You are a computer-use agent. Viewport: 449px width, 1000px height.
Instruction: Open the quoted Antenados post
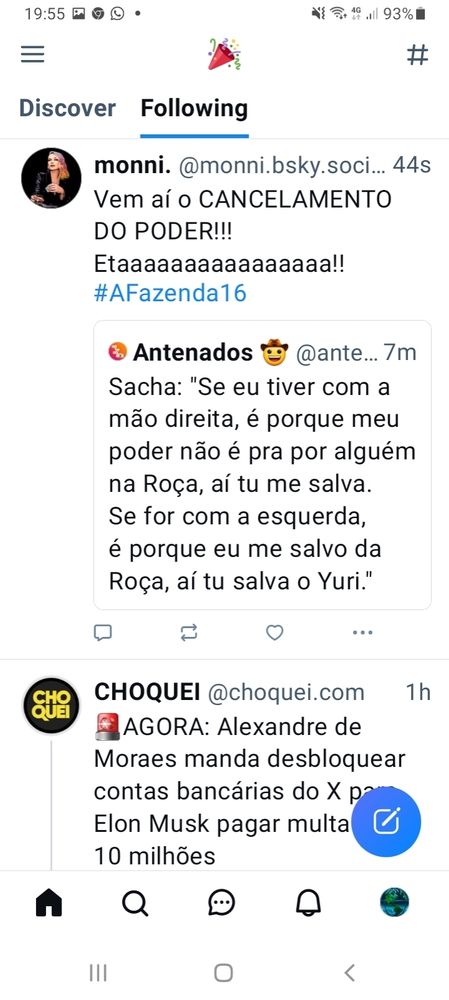click(x=262, y=465)
